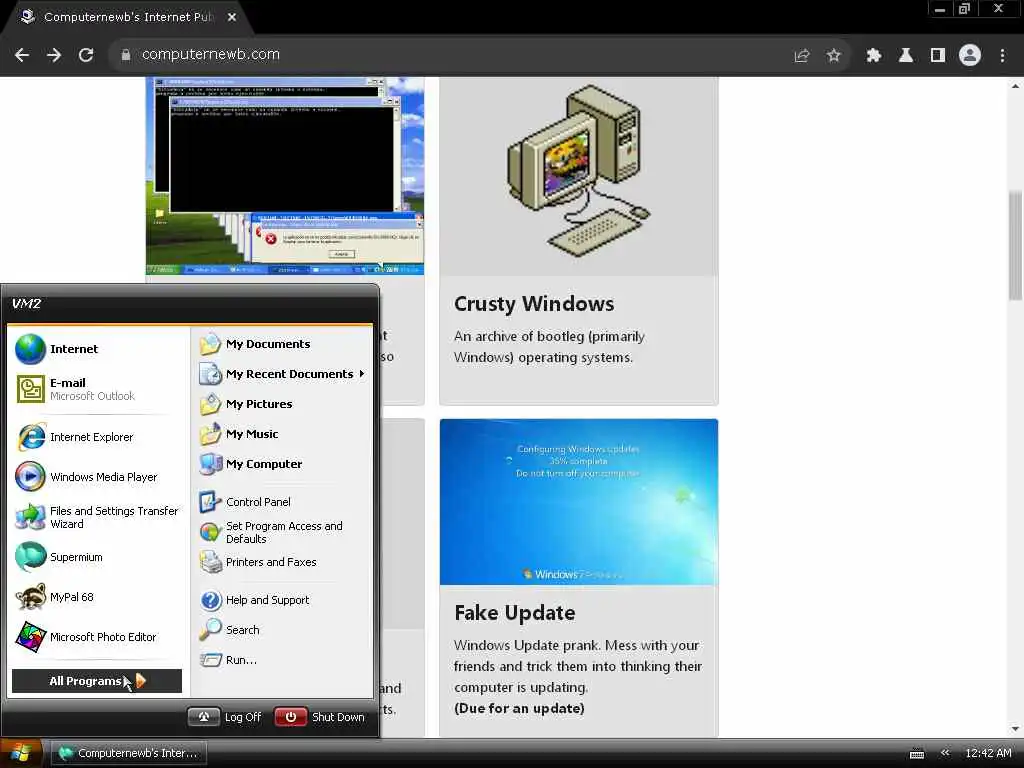
Task: Open Search from Start menu
Action: click(x=230, y=630)
